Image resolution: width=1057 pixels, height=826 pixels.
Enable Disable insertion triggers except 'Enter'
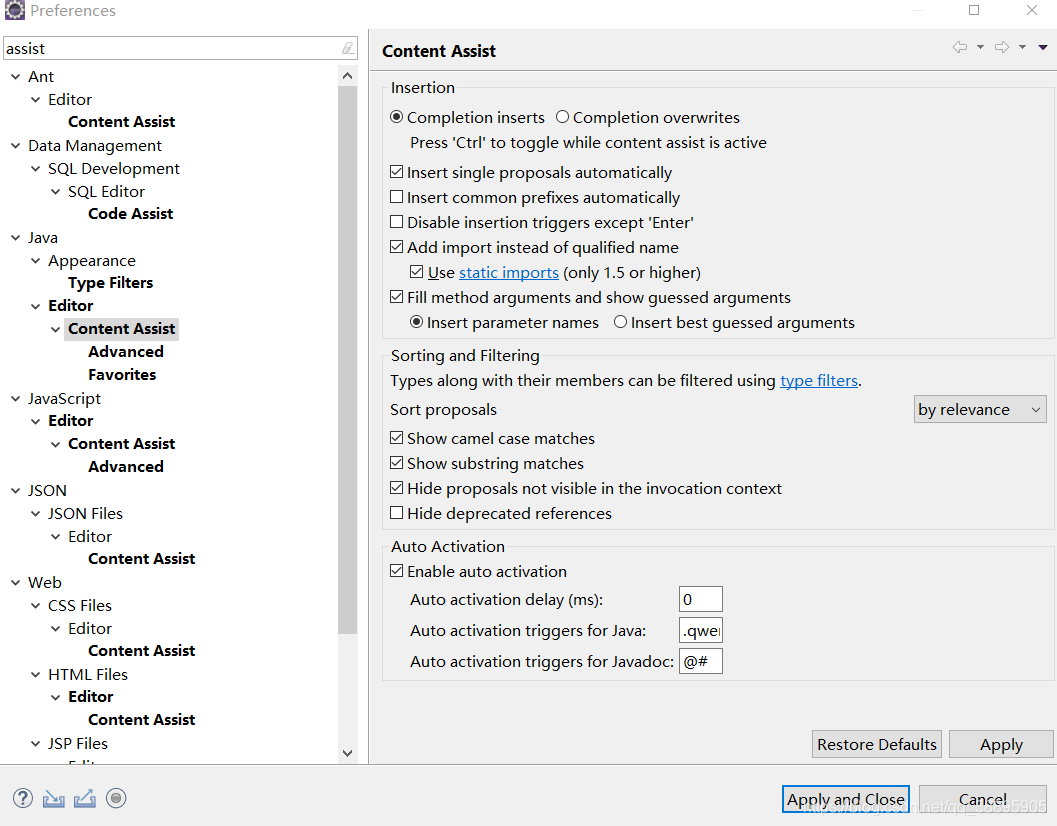397,223
